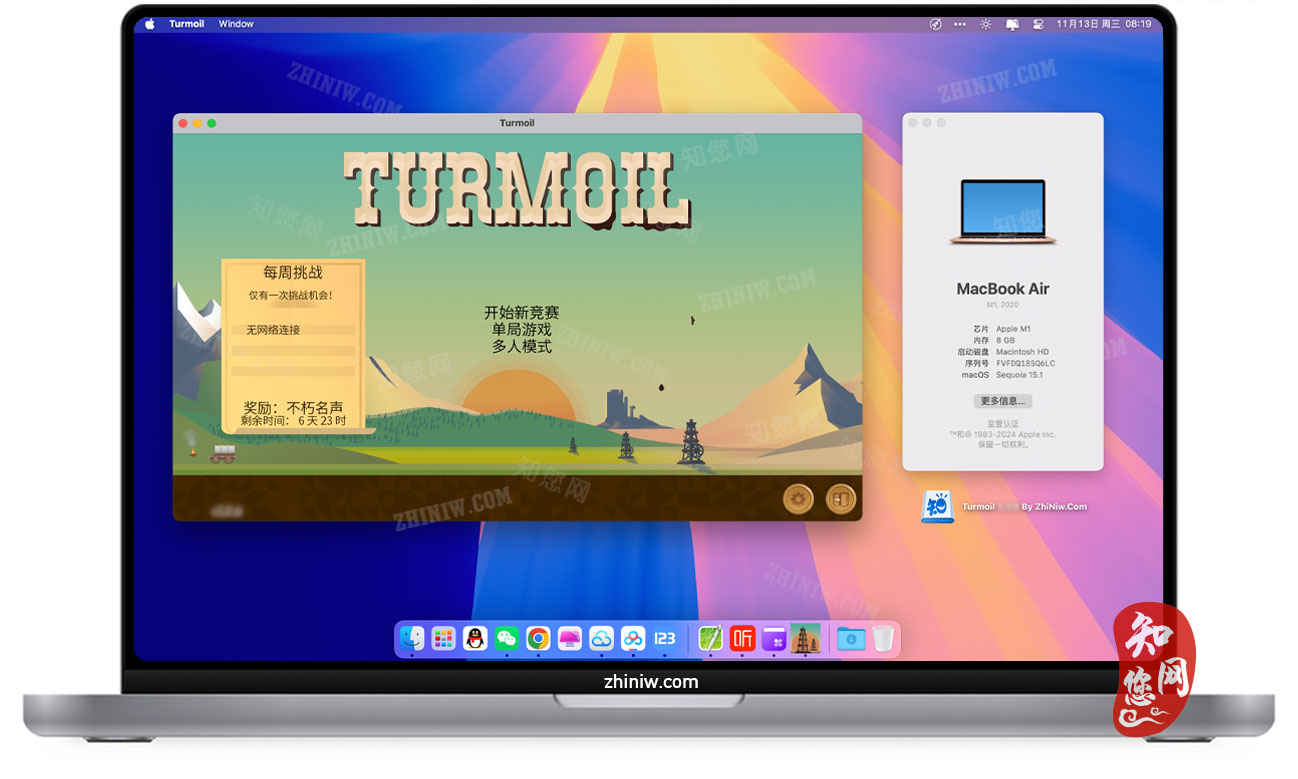Click the 奖励:不朽名声 reward text
This screenshot has width=1298, height=779.
[293, 408]
